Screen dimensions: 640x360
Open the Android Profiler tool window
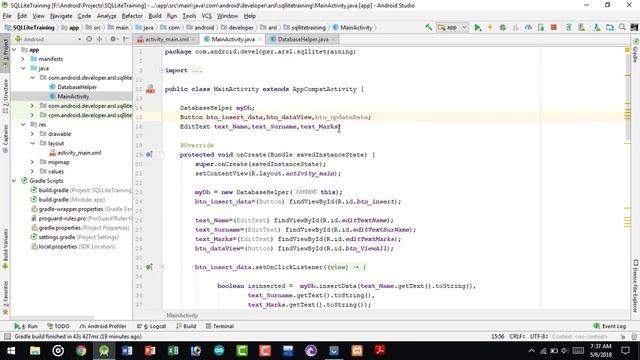[103, 326]
